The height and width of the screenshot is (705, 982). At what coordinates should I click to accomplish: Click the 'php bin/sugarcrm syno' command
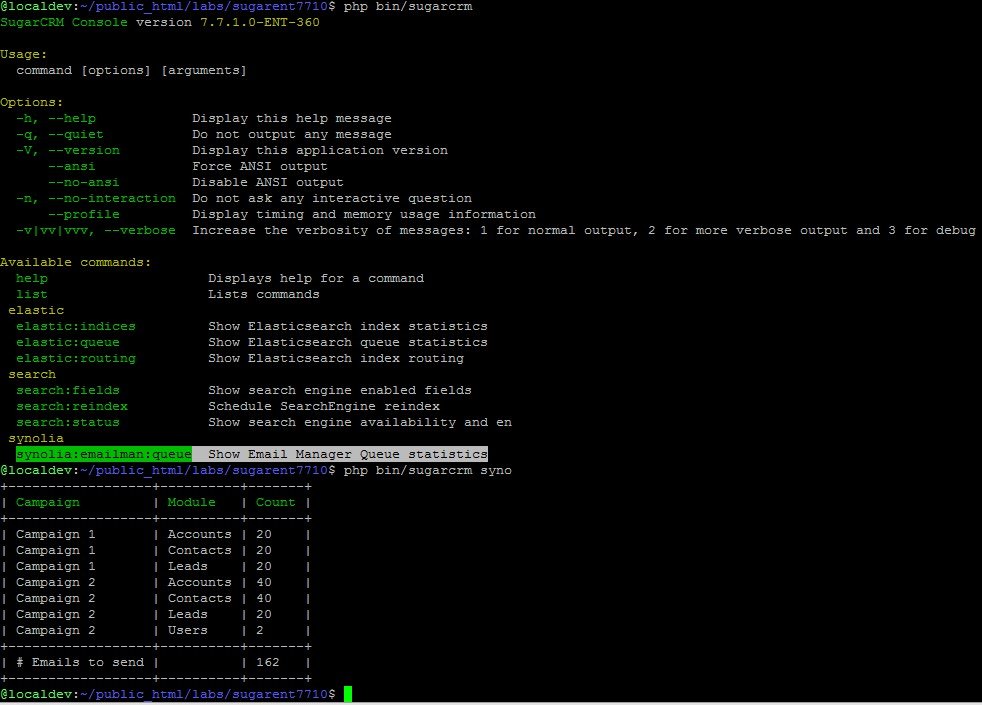[x=428, y=470]
